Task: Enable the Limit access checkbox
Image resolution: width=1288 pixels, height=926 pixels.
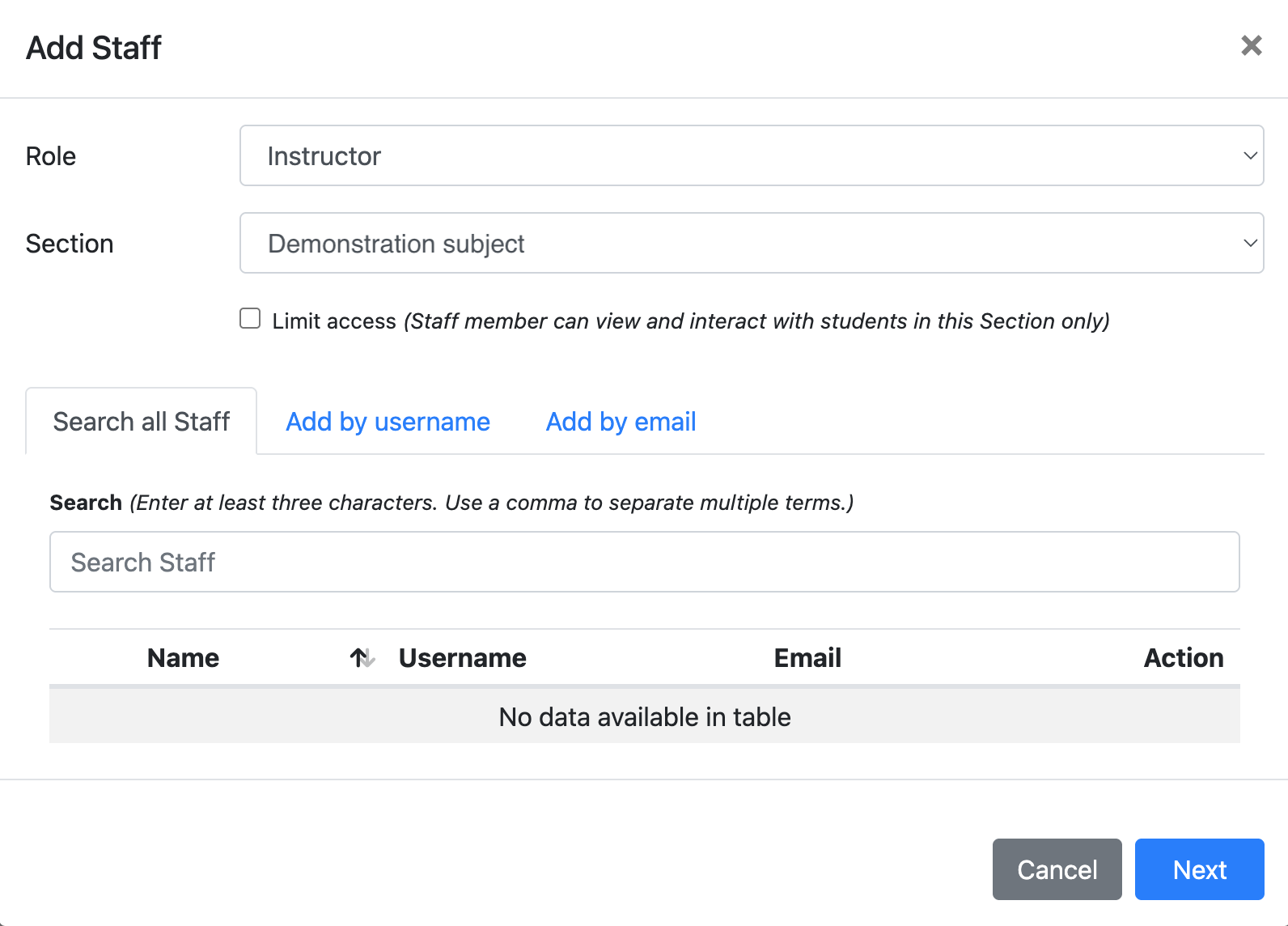Action: click(x=250, y=318)
